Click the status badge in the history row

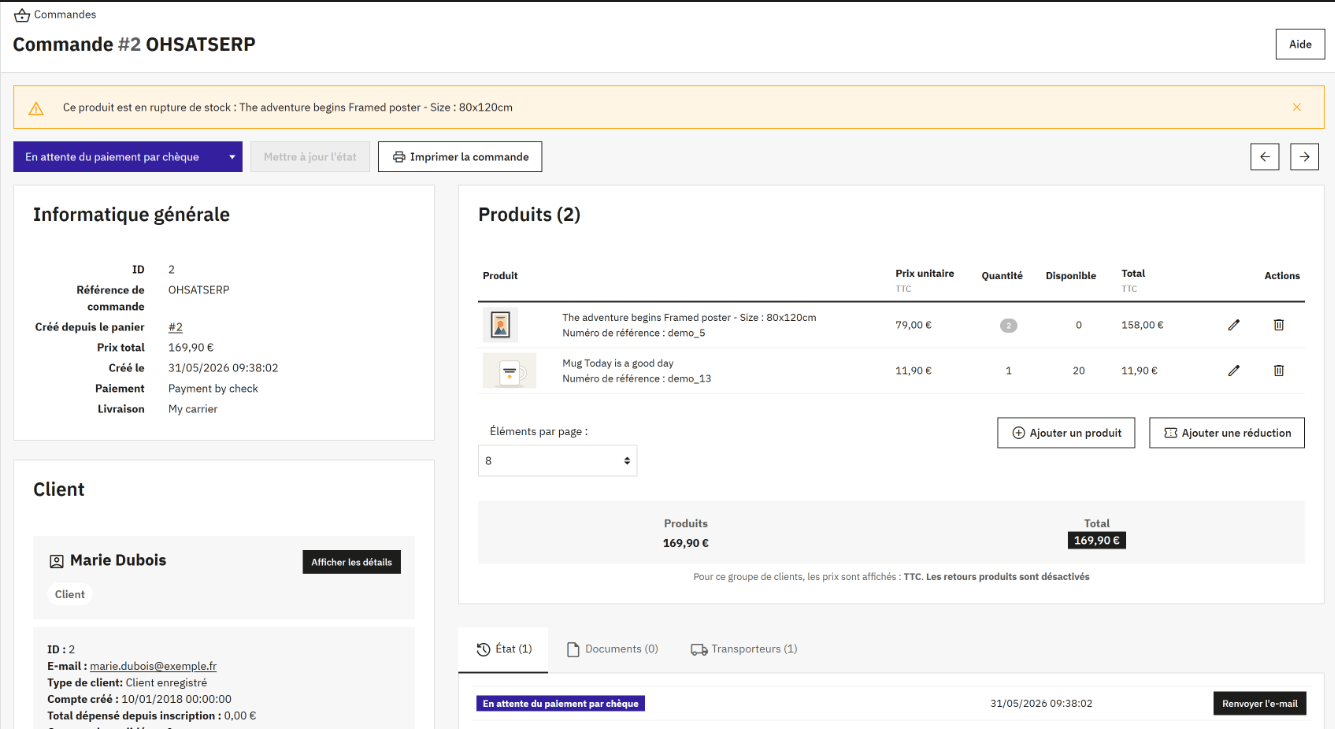[561, 704]
